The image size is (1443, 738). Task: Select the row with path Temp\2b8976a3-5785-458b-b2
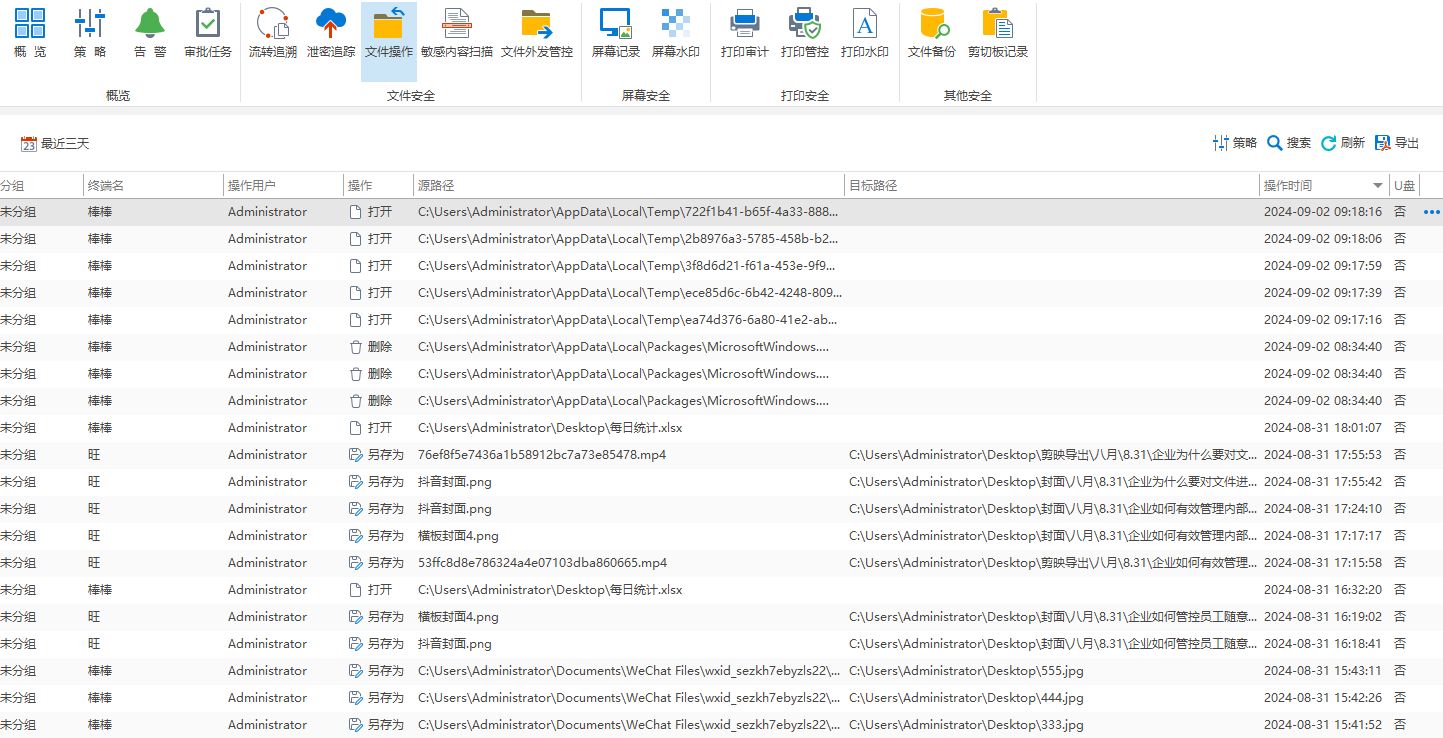[x=721, y=239]
